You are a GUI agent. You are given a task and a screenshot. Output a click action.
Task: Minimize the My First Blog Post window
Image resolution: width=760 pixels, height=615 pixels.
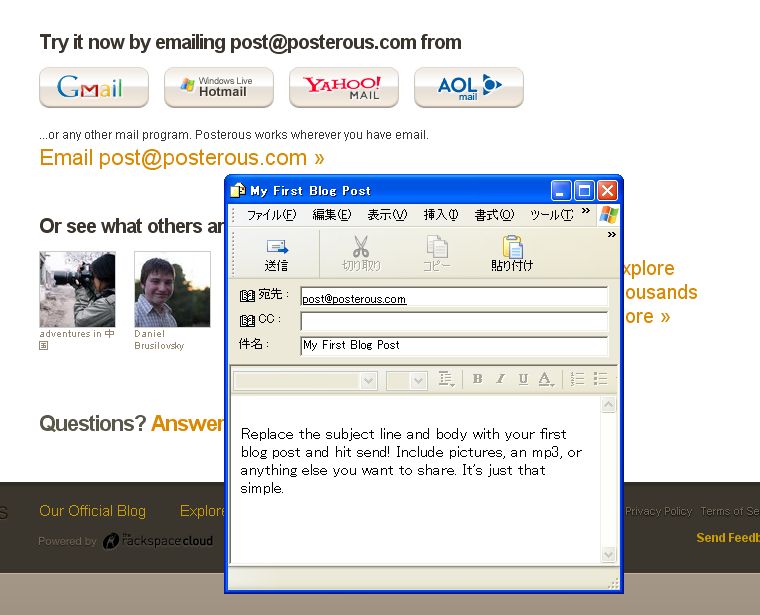point(561,190)
